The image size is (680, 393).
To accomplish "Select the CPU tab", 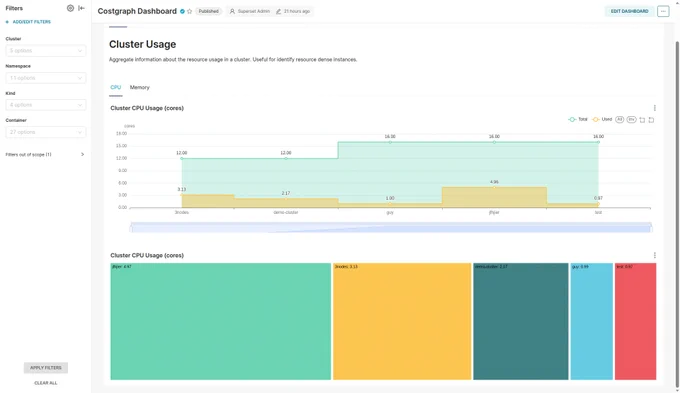I will pyautogui.click(x=115, y=88).
